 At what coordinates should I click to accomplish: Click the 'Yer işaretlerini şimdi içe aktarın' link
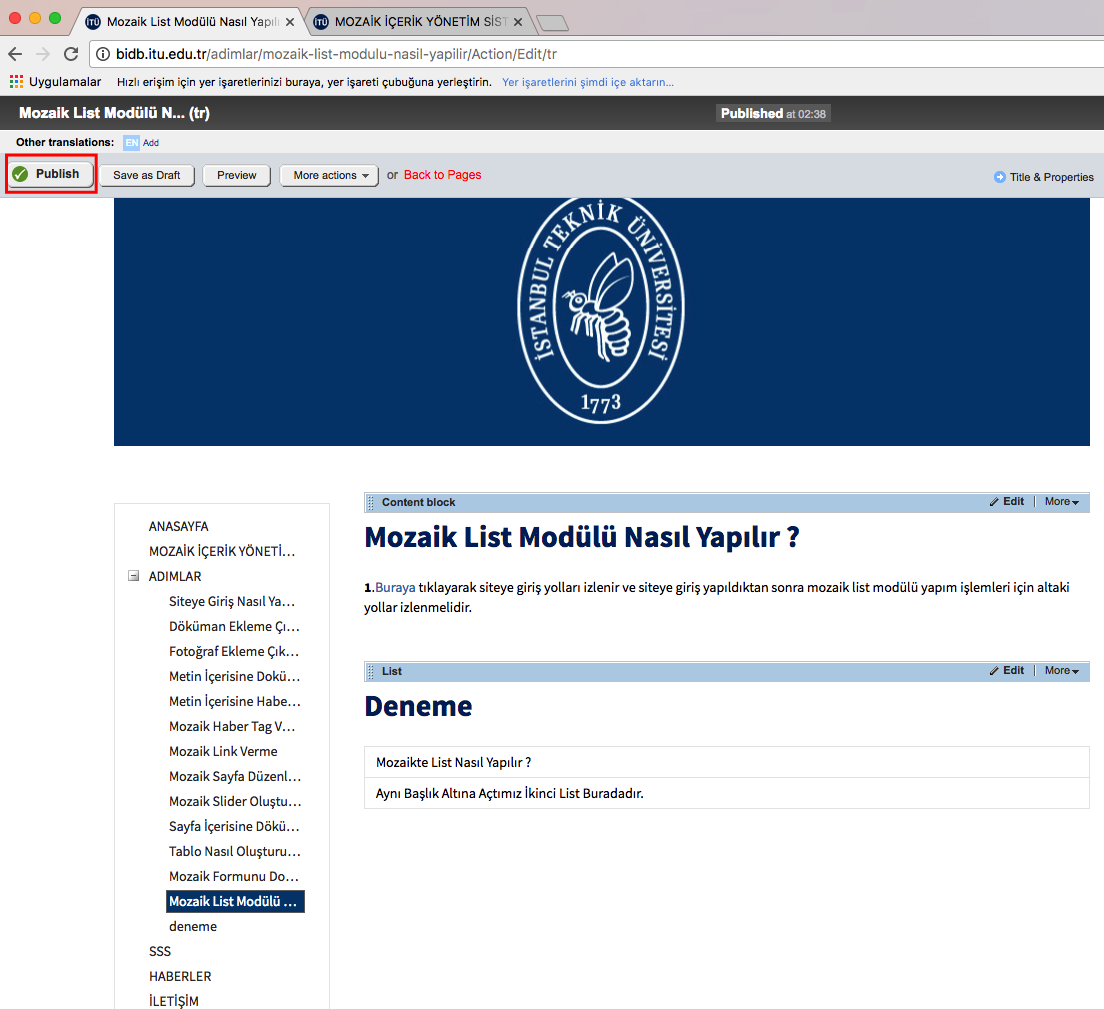point(588,82)
